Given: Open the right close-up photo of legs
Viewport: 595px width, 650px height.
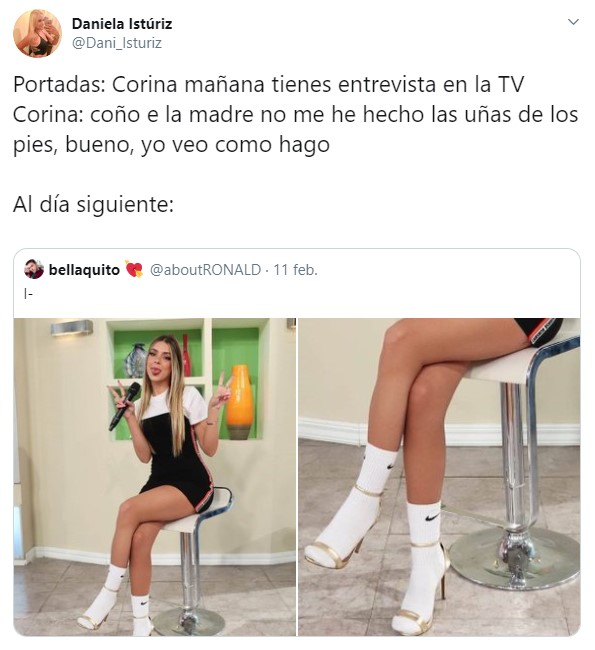Looking at the screenshot, I should [x=439, y=477].
